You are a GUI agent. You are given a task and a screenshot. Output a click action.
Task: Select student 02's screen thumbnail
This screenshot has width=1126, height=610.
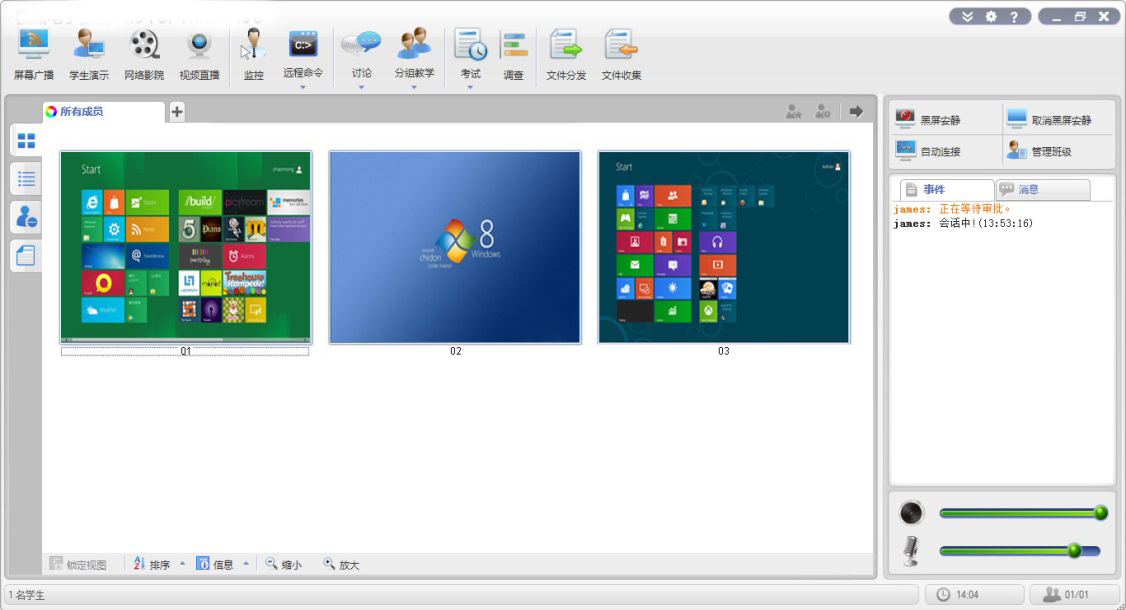click(x=455, y=247)
